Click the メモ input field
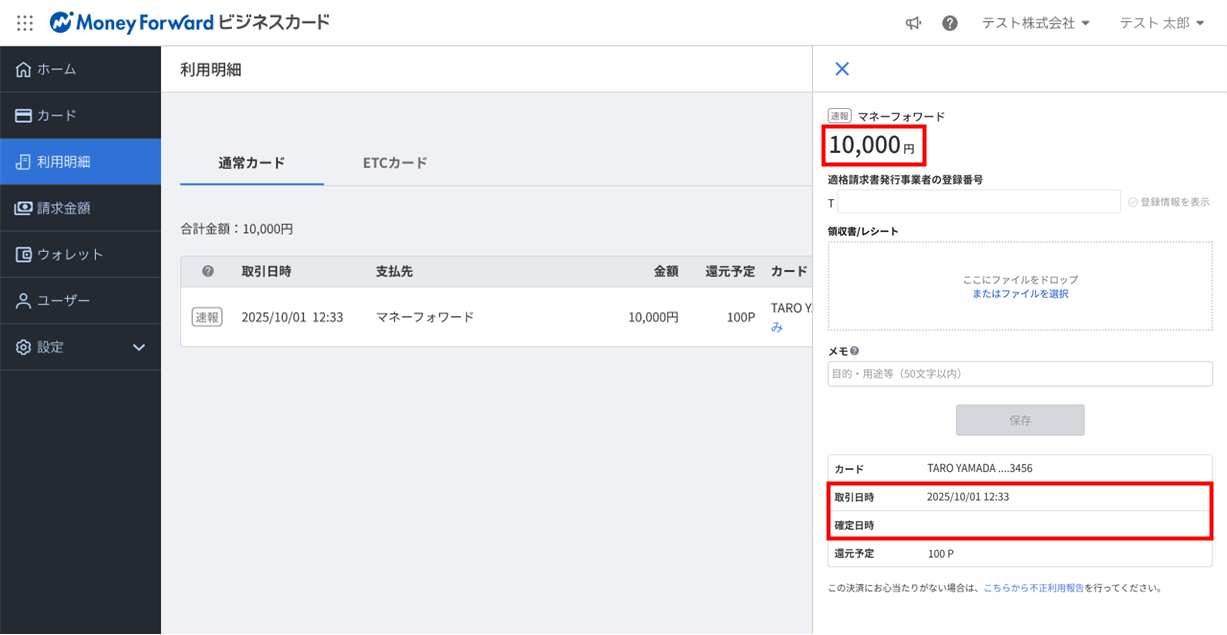The image size is (1227, 635). pos(1020,374)
